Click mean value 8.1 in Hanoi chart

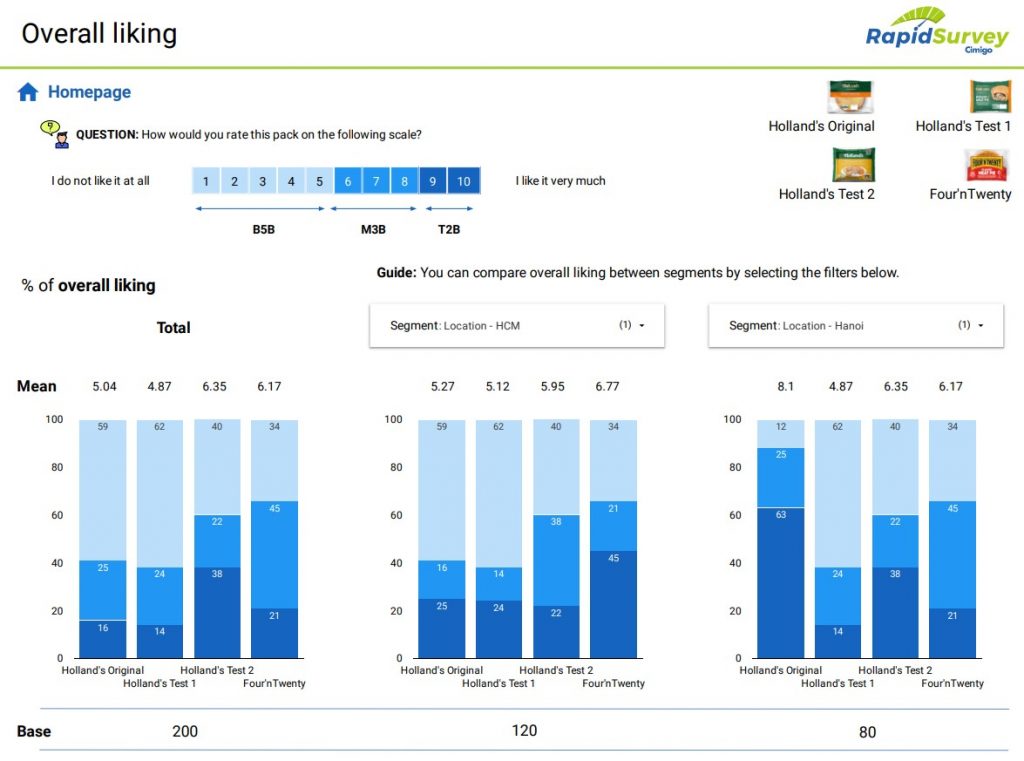(x=786, y=386)
